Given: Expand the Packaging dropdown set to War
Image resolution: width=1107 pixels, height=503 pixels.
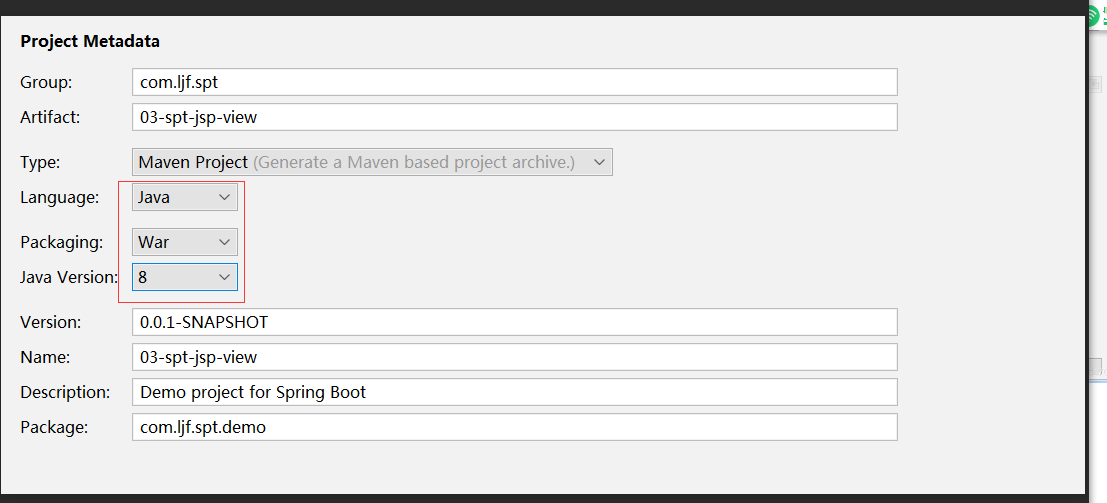Looking at the screenshot, I should [x=185, y=242].
